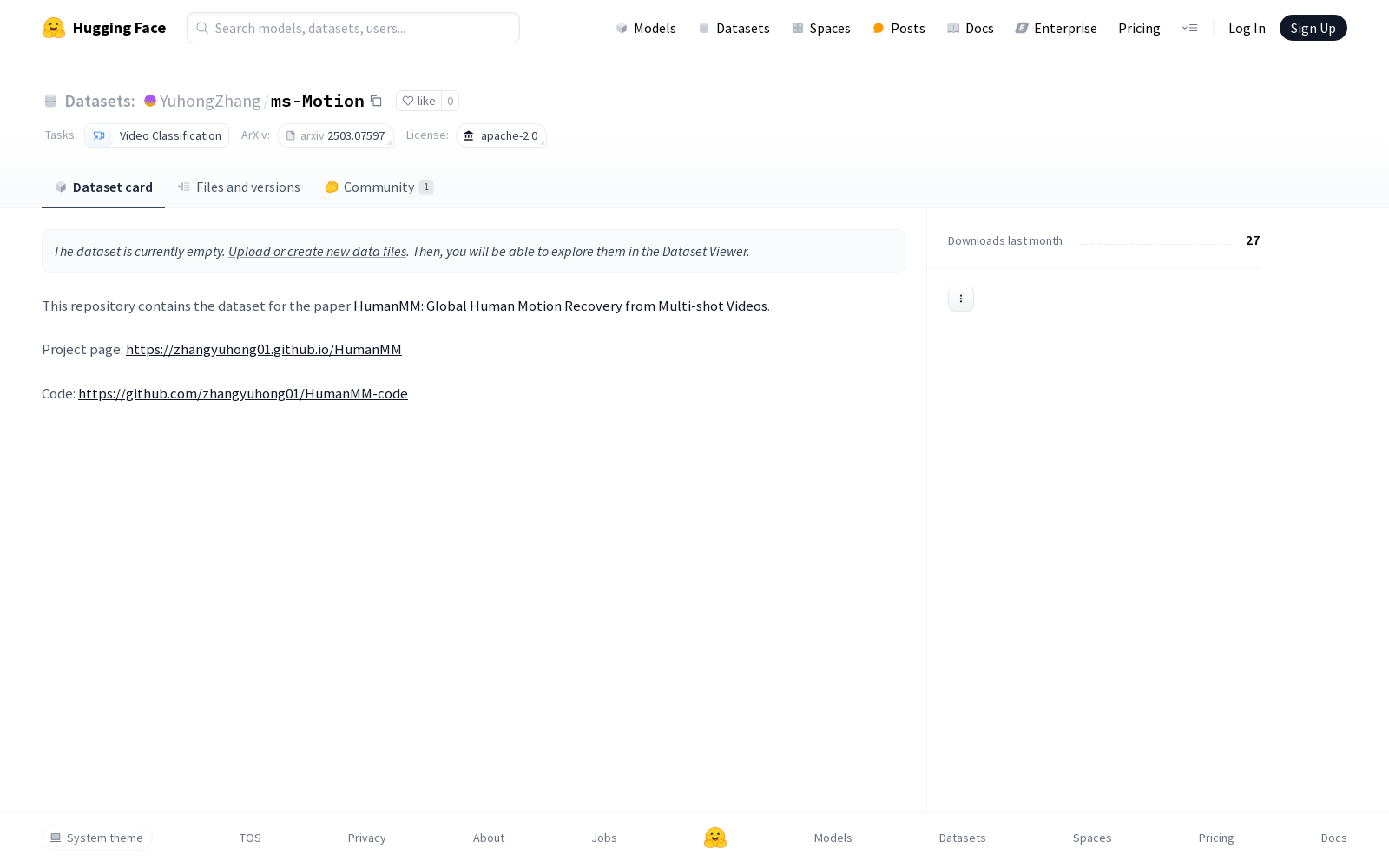Click the apache-2.0 license icon

tap(469, 135)
